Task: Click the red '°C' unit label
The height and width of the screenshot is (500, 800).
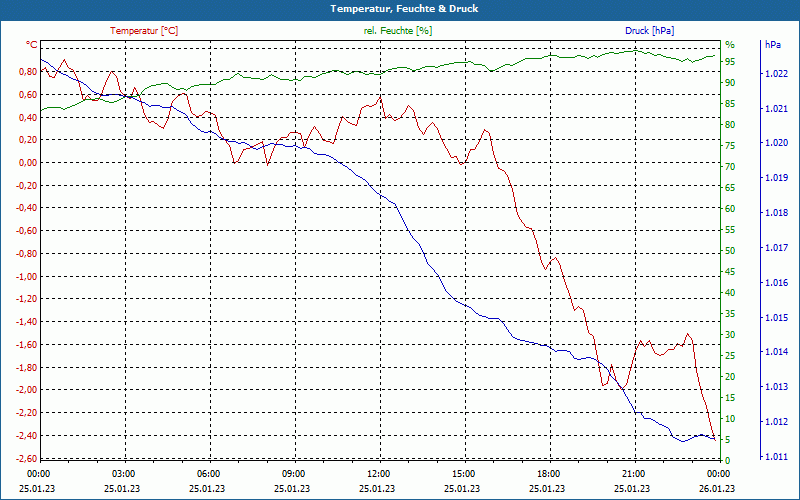Action: click(32, 45)
